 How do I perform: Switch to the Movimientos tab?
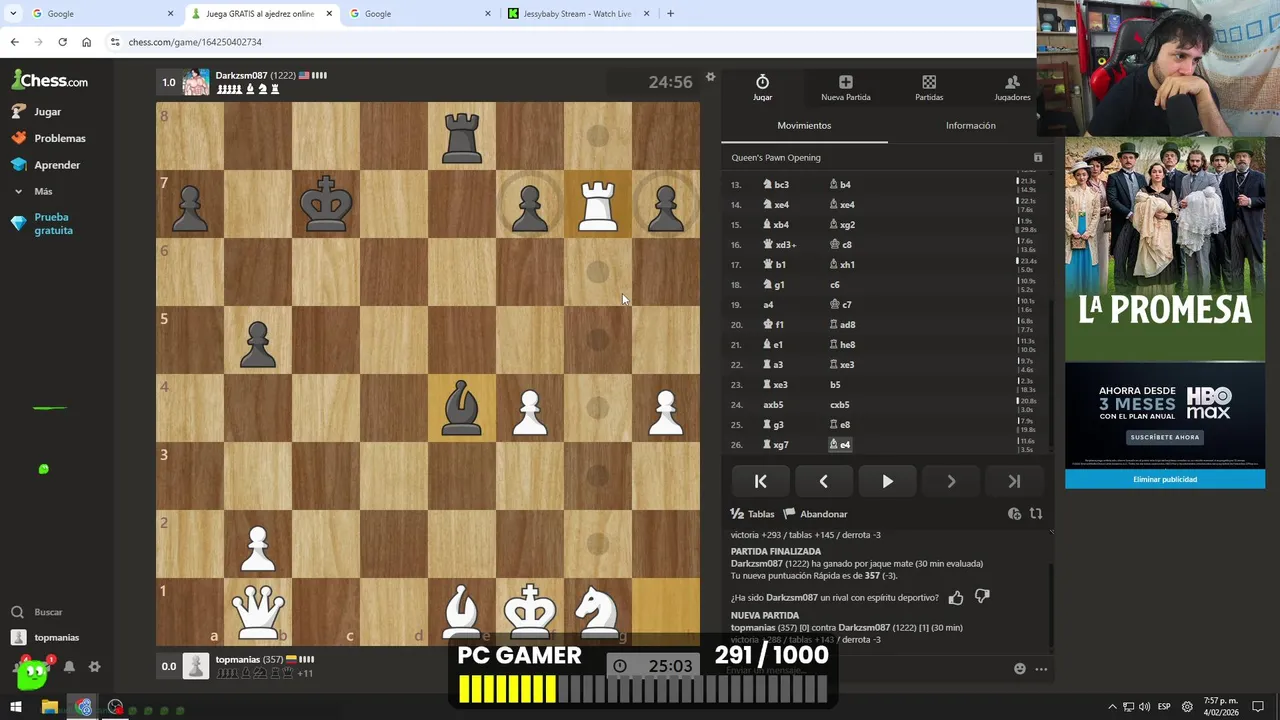click(x=804, y=126)
